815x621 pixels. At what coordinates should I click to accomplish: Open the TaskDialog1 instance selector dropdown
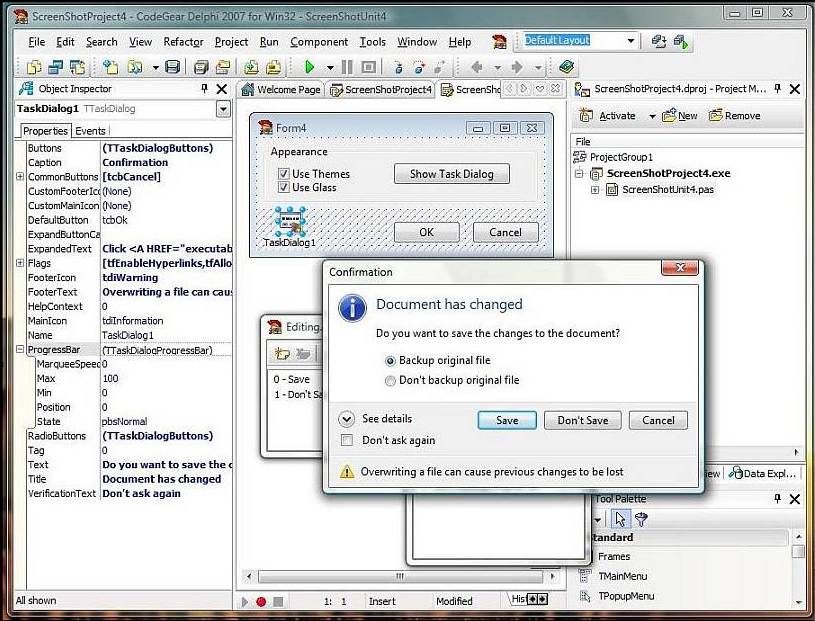(x=223, y=109)
